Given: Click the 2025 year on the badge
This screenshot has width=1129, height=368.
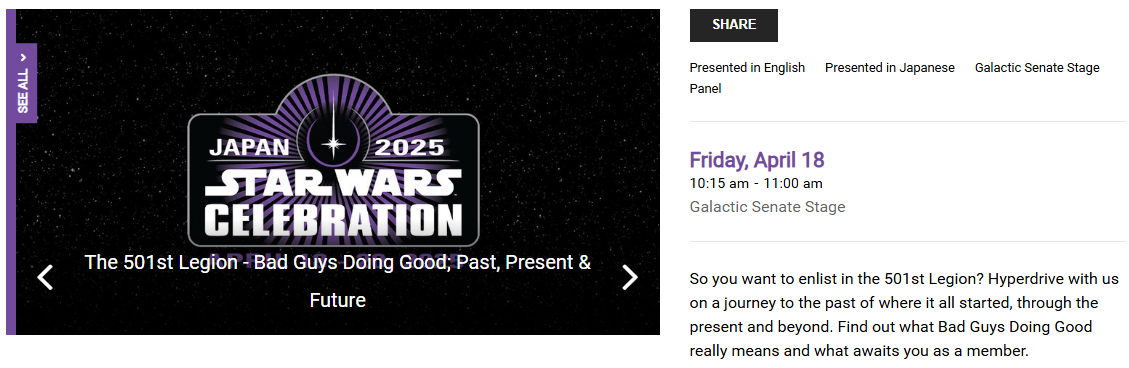Looking at the screenshot, I should [412, 148].
